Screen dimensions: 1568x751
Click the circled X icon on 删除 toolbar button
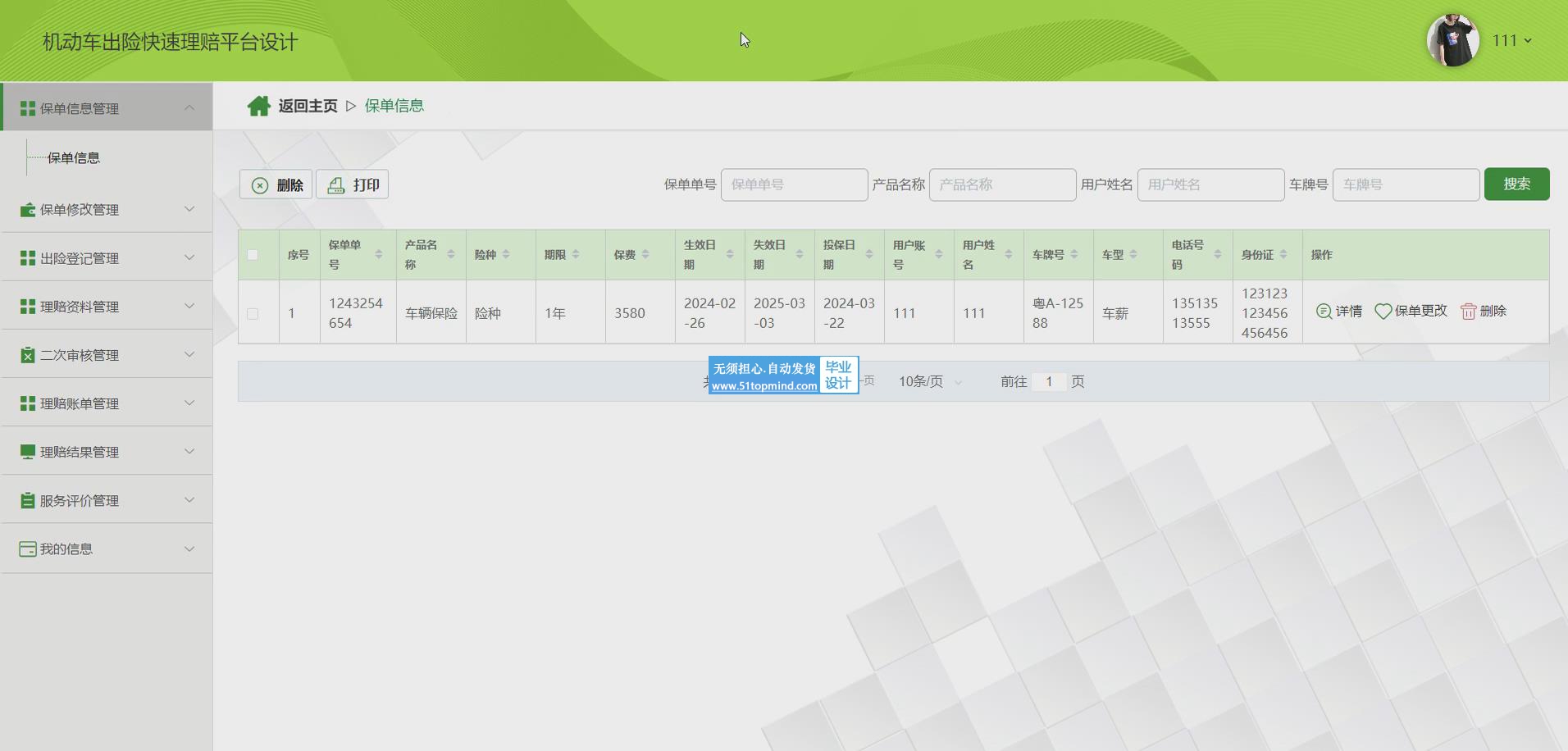pos(260,185)
